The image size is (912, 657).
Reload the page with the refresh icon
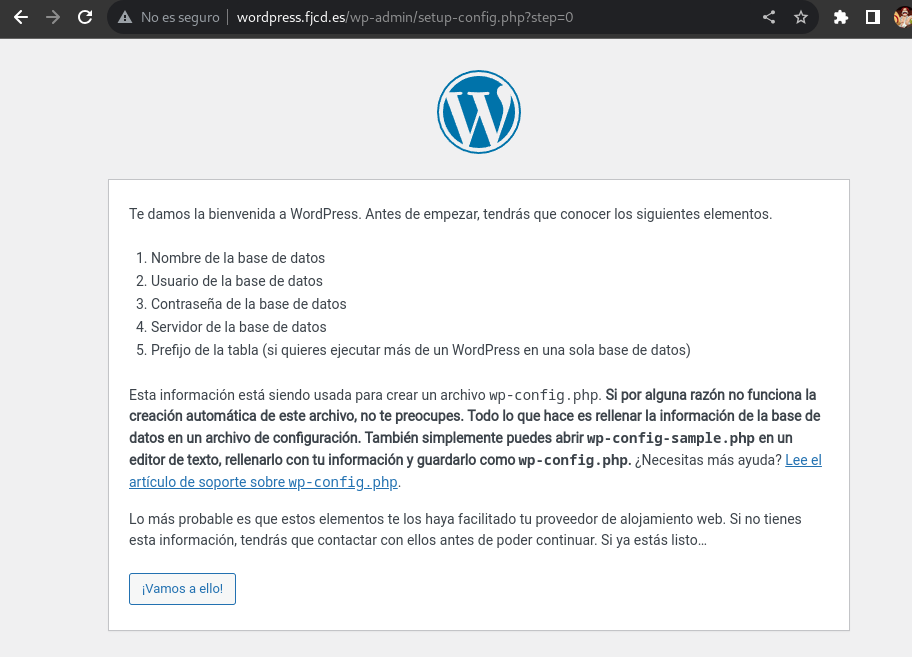85,17
